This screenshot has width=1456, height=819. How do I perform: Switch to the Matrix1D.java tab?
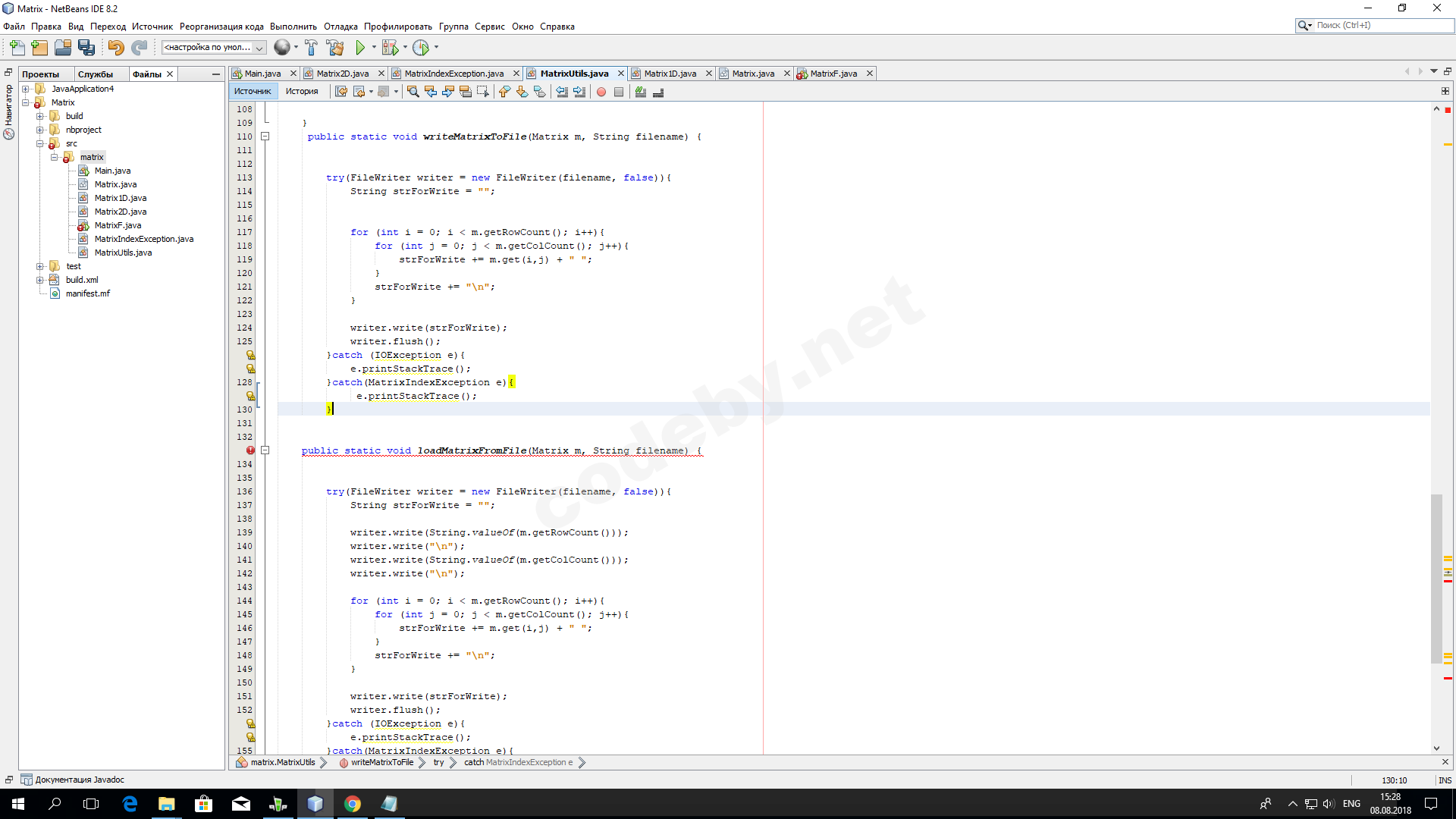click(x=670, y=74)
